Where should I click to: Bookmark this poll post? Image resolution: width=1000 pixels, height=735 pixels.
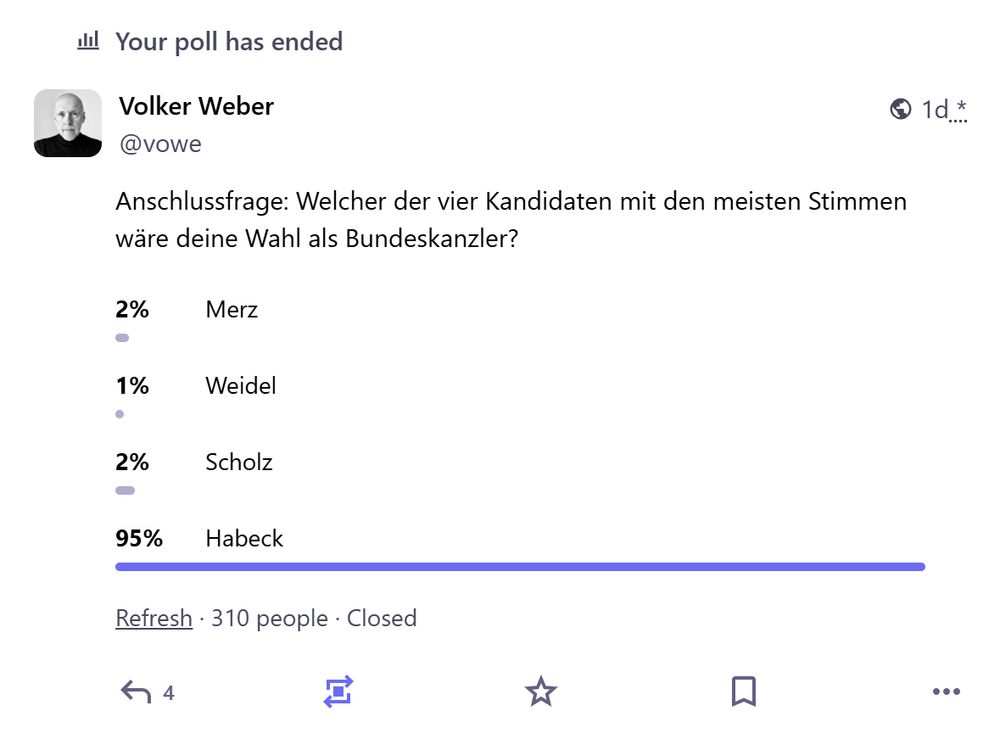pos(743,690)
